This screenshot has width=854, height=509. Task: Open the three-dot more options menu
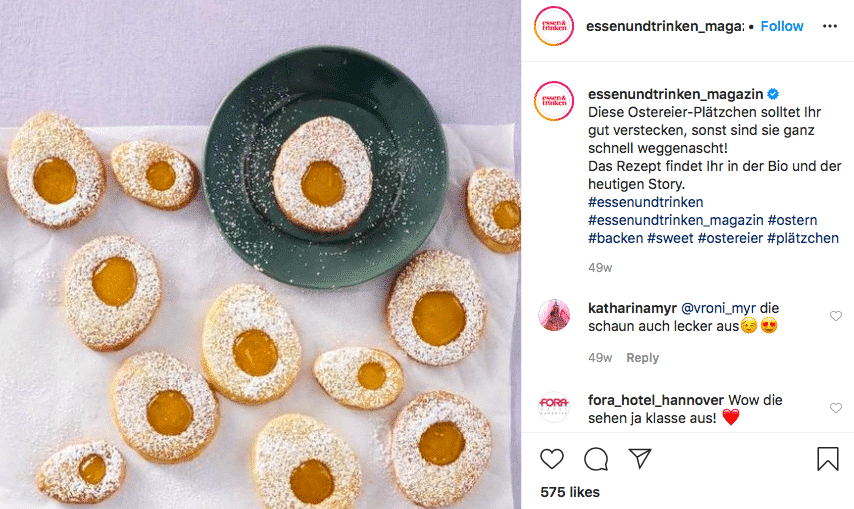click(x=829, y=26)
